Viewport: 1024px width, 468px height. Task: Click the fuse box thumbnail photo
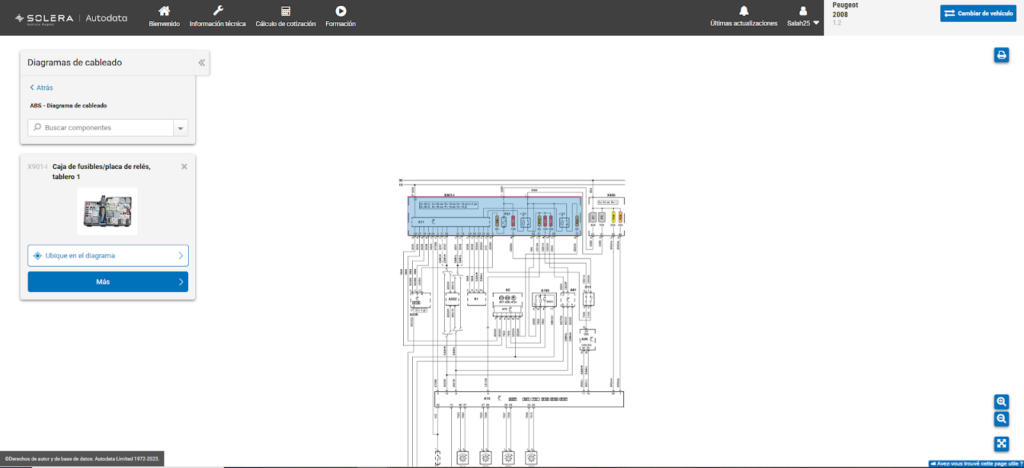107,211
